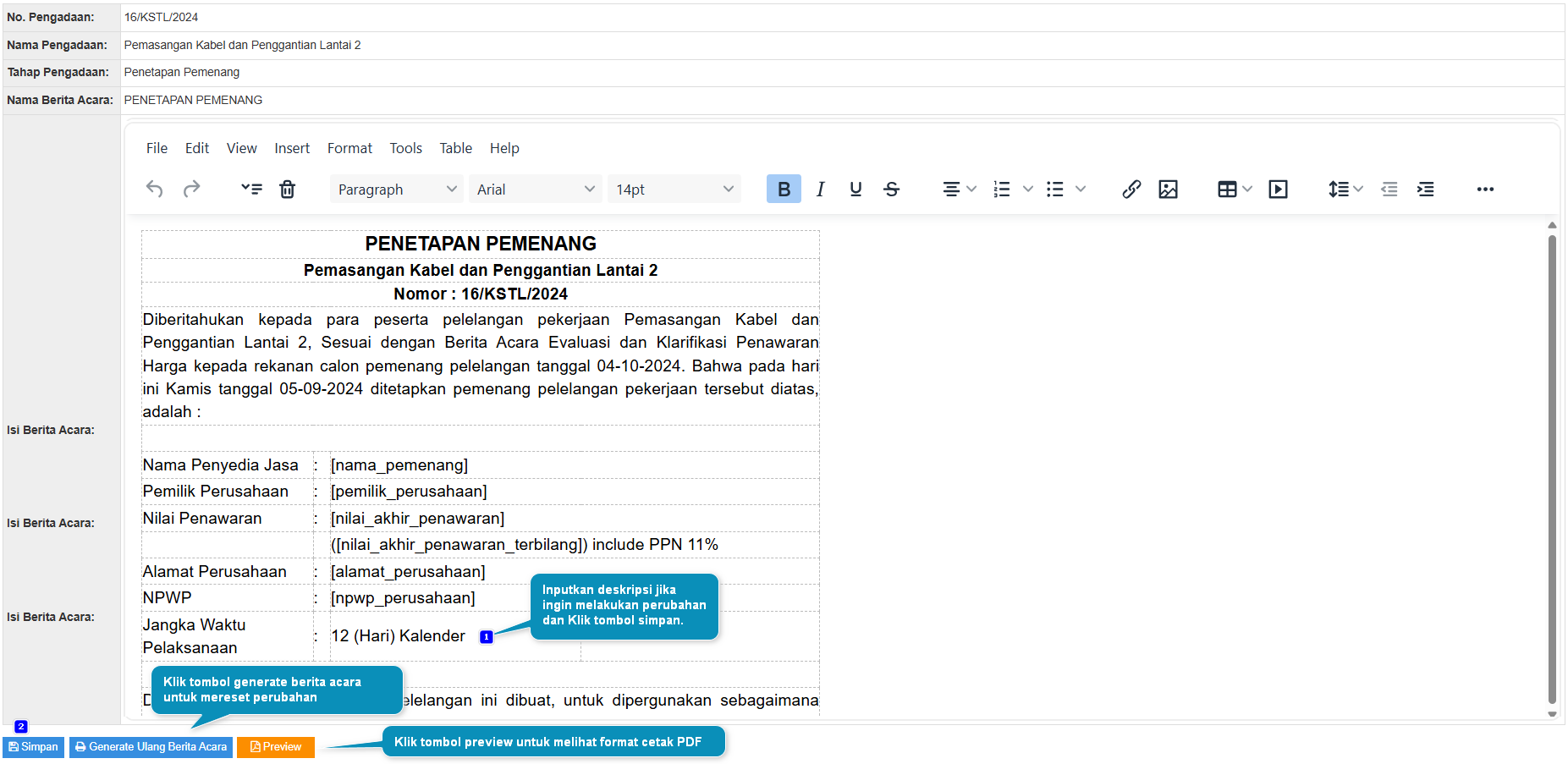Image resolution: width=1568 pixels, height=764 pixels.
Task: Open the Paragraph block format dropdown
Action: coord(396,189)
